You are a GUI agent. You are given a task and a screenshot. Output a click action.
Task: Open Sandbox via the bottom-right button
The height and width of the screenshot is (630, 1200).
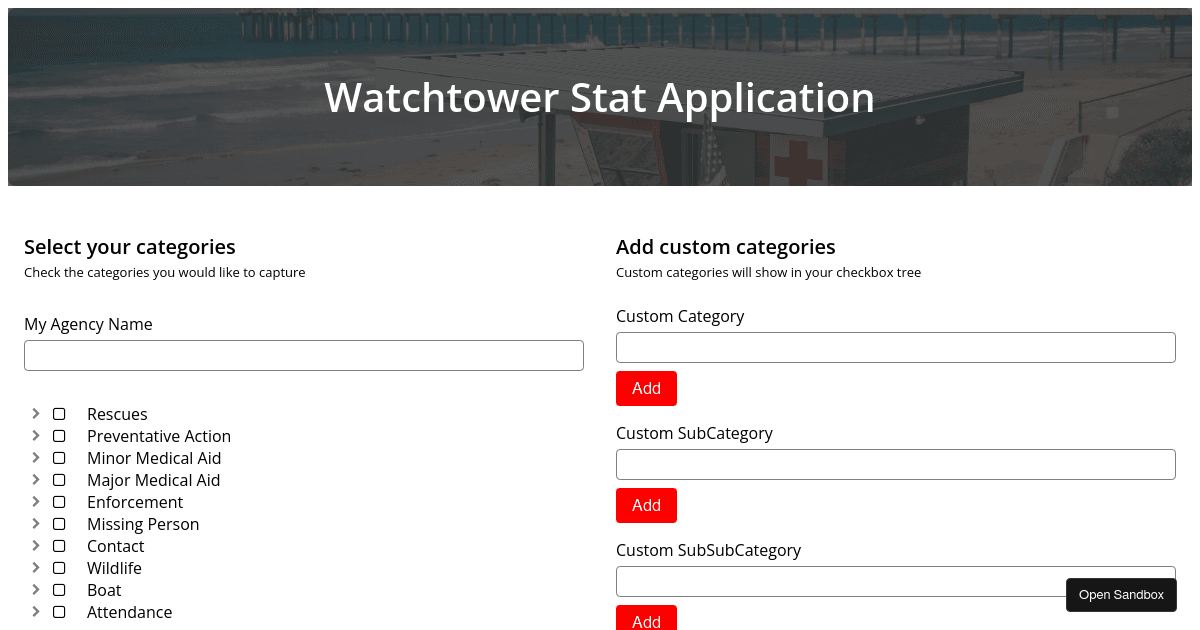pyautogui.click(x=1121, y=594)
